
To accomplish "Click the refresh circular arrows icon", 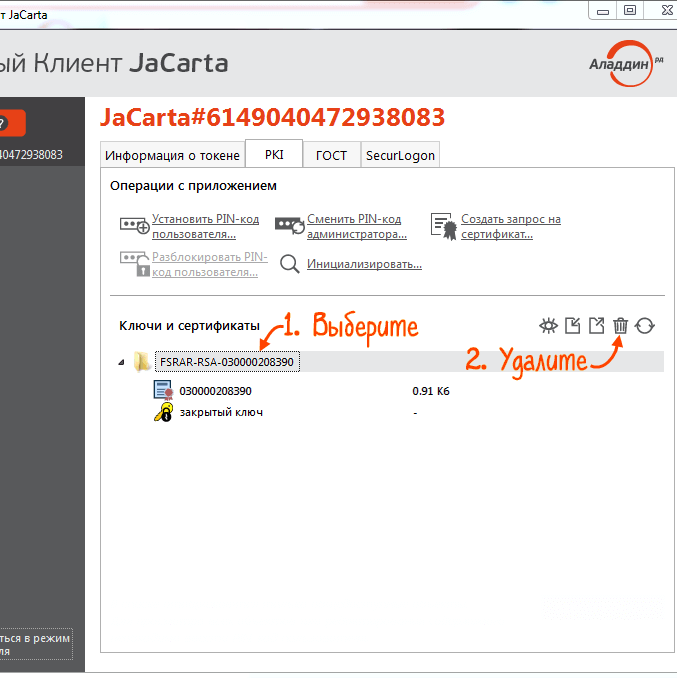I will (645, 326).
